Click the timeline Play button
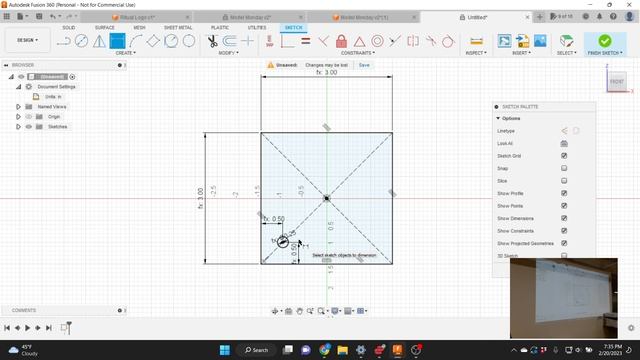This screenshot has width=640, height=360. [x=27, y=328]
